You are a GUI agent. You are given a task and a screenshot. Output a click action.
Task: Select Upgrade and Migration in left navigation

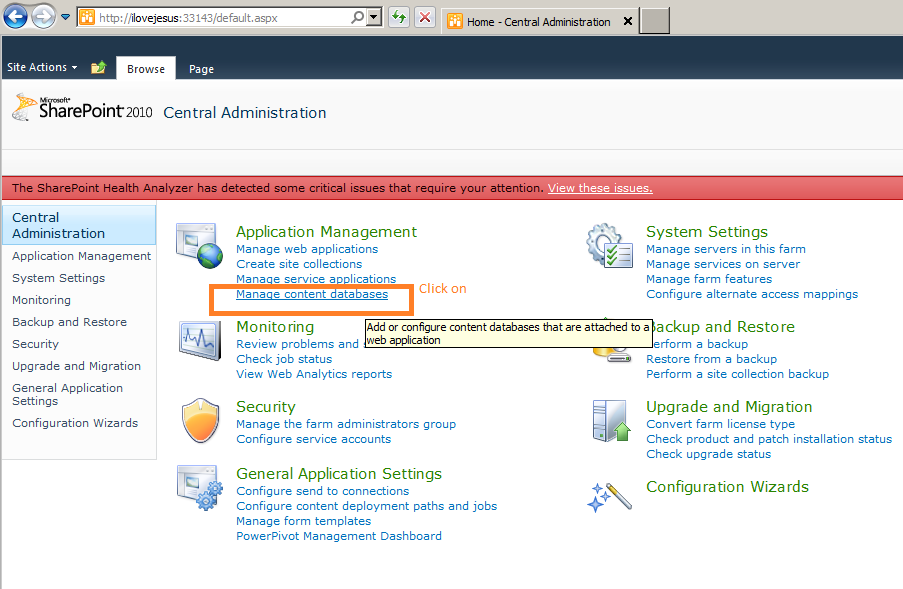click(x=76, y=366)
